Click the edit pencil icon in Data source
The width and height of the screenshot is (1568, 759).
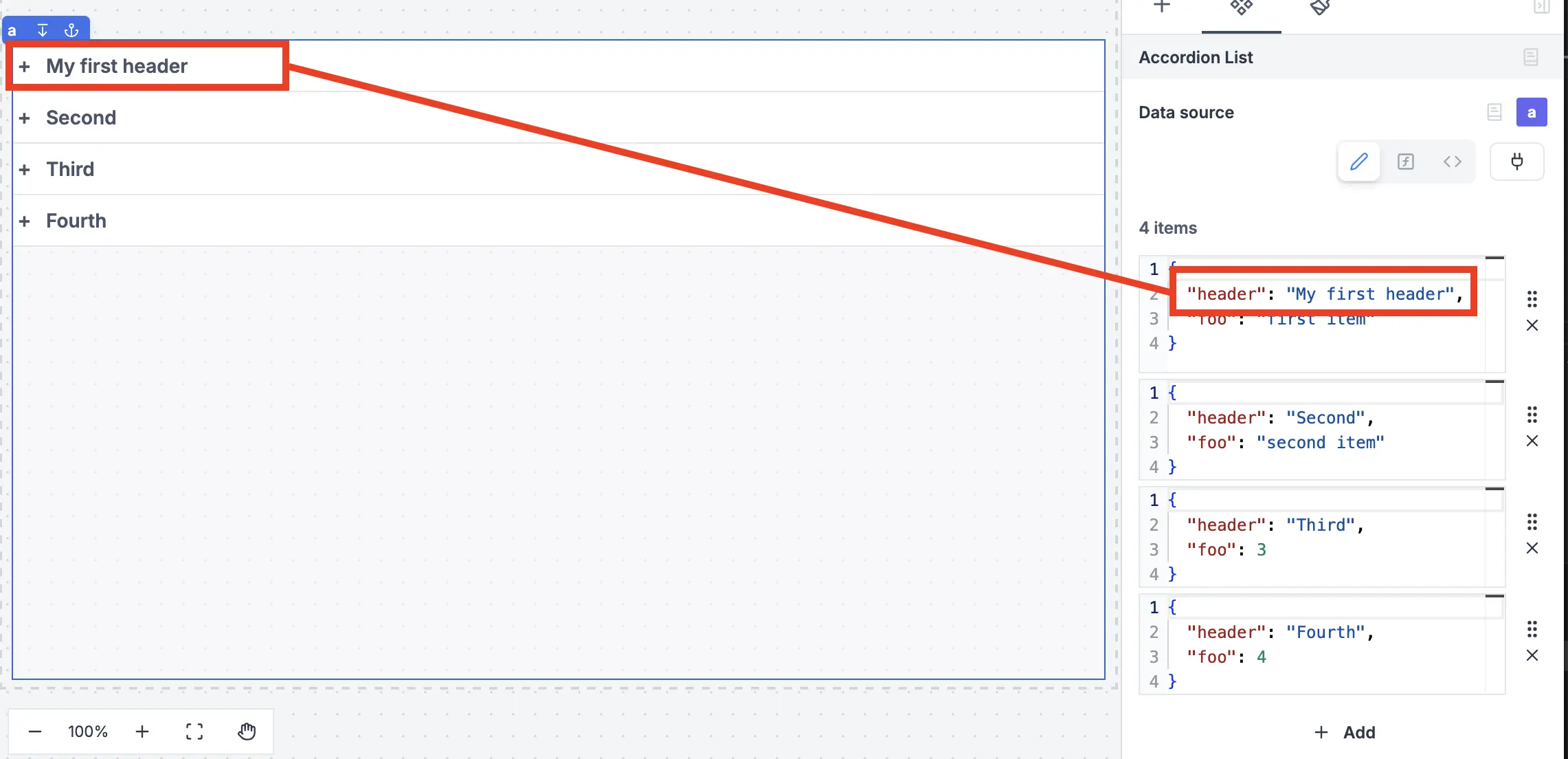point(1358,162)
